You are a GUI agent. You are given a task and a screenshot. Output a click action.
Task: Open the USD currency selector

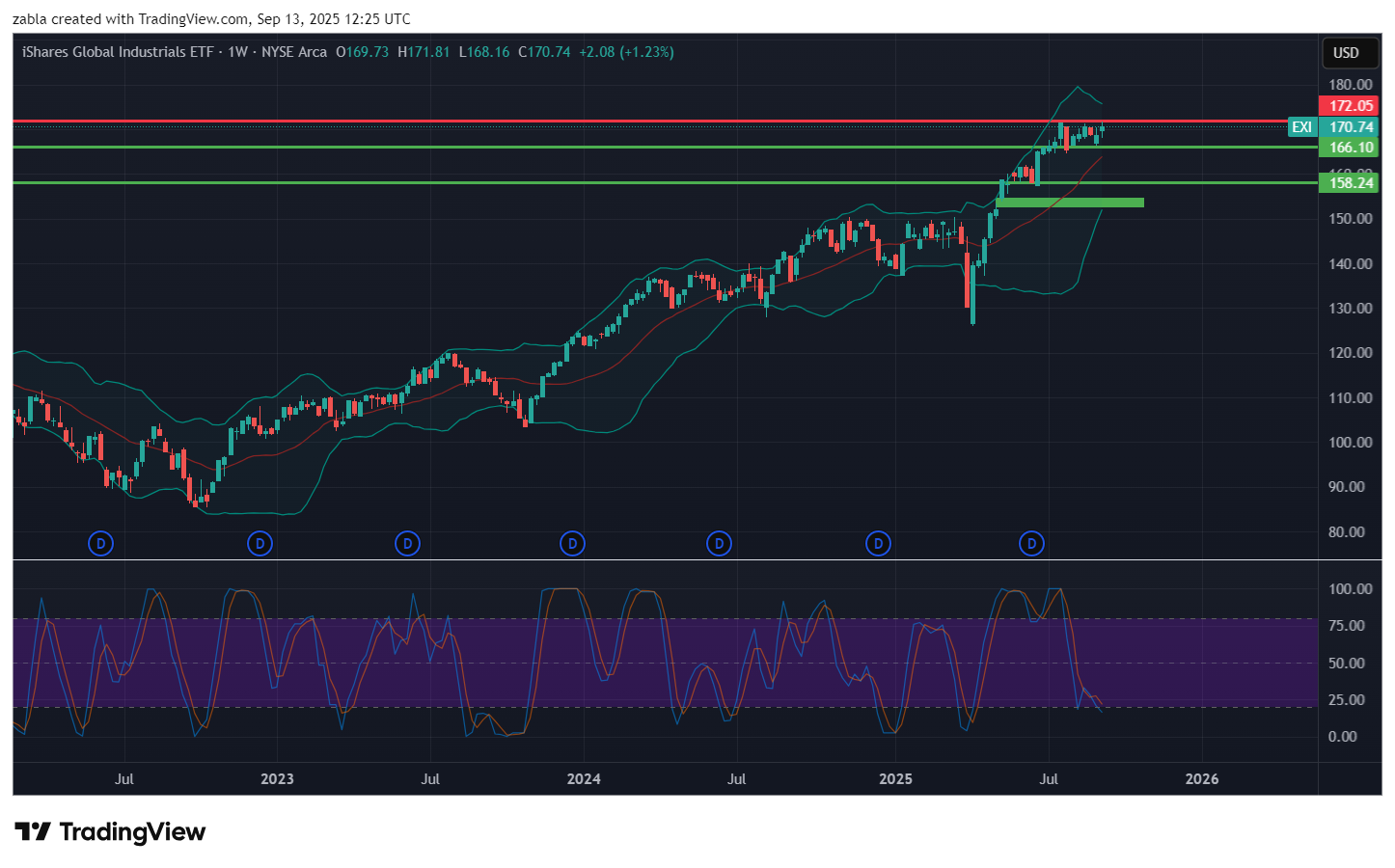pyautogui.click(x=1346, y=53)
